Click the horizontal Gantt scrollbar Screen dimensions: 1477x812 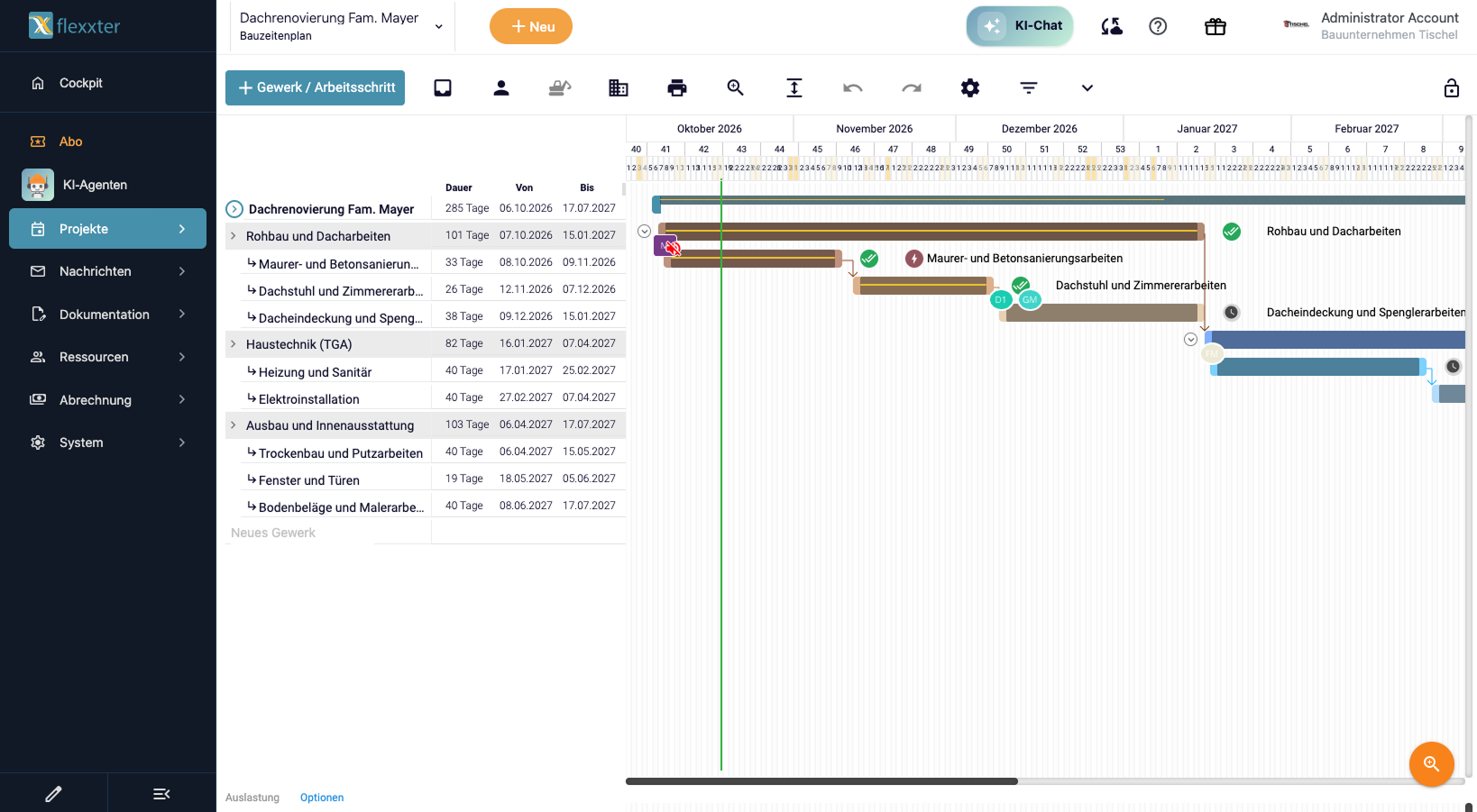pyautogui.click(x=821, y=781)
